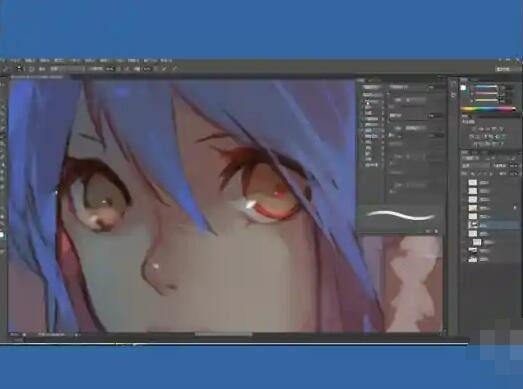Image resolution: width=523 pixels, height=389 pixels.
Task: Click the canvas horizontal scrollbar
Action: click(224, 334)
